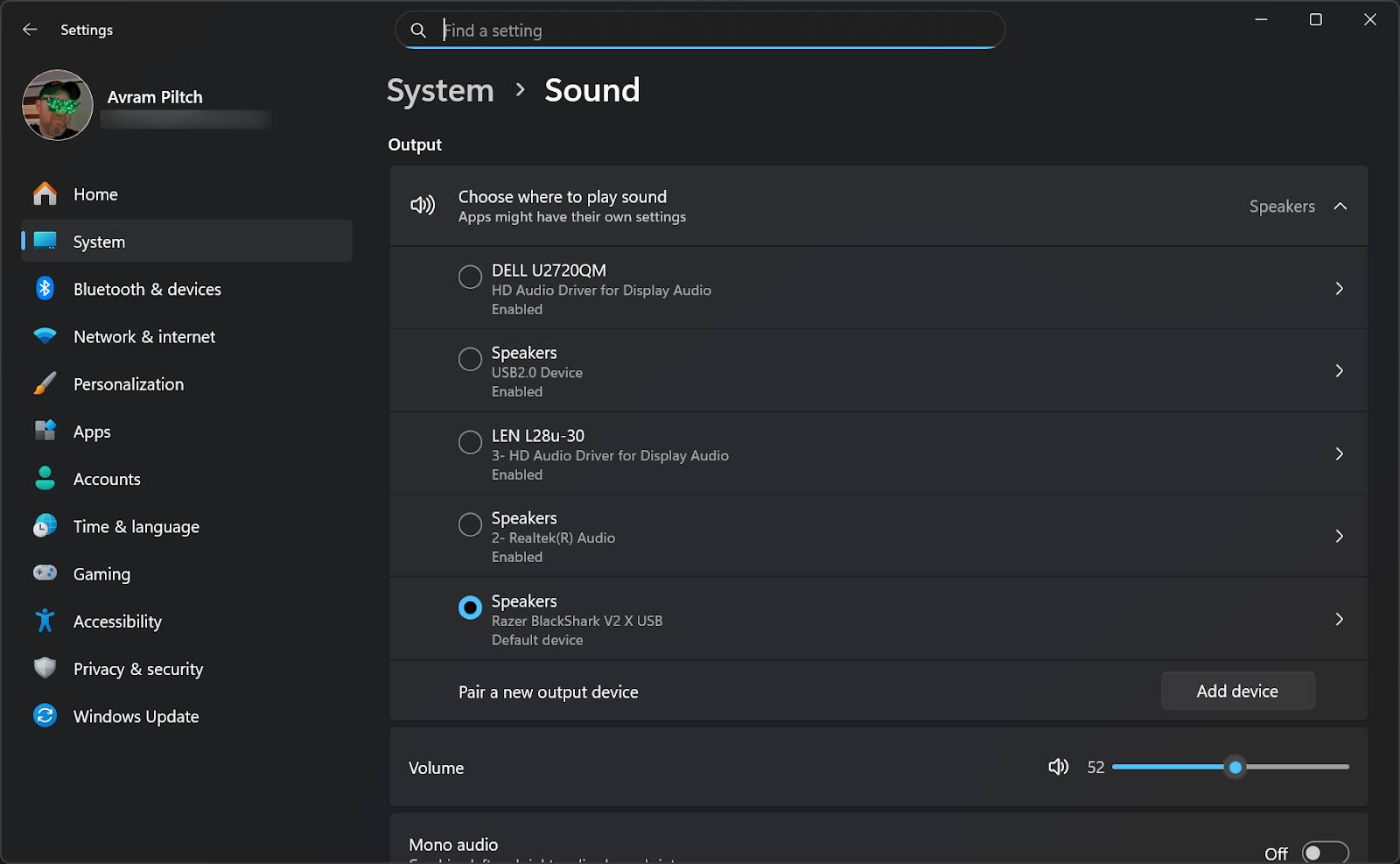Select Realtek(R) Audio Speakers radio button
This screenshot has width=1400, height=864.
[x=470, y=524]
